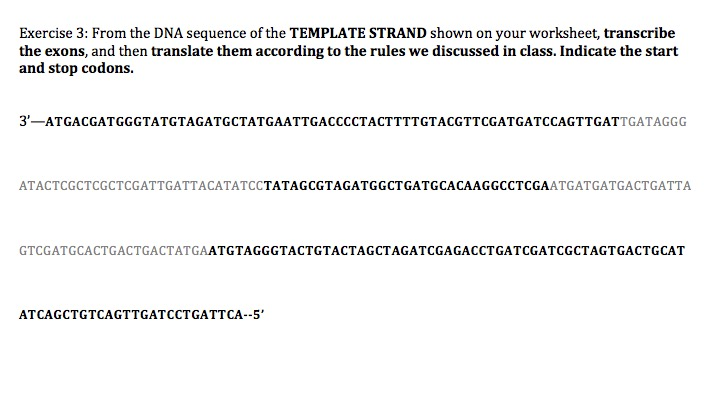
Task: Click the bold exon starting TATAGCGTAGATGG
Action: click(x=407, y=186)
